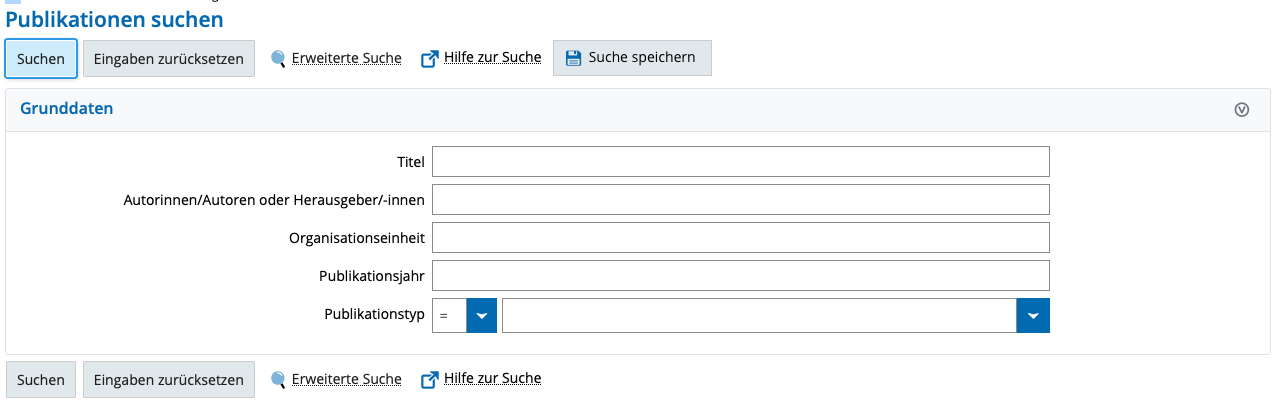Click the Publikationstyp value combo box field

click(x=759, y=315)
